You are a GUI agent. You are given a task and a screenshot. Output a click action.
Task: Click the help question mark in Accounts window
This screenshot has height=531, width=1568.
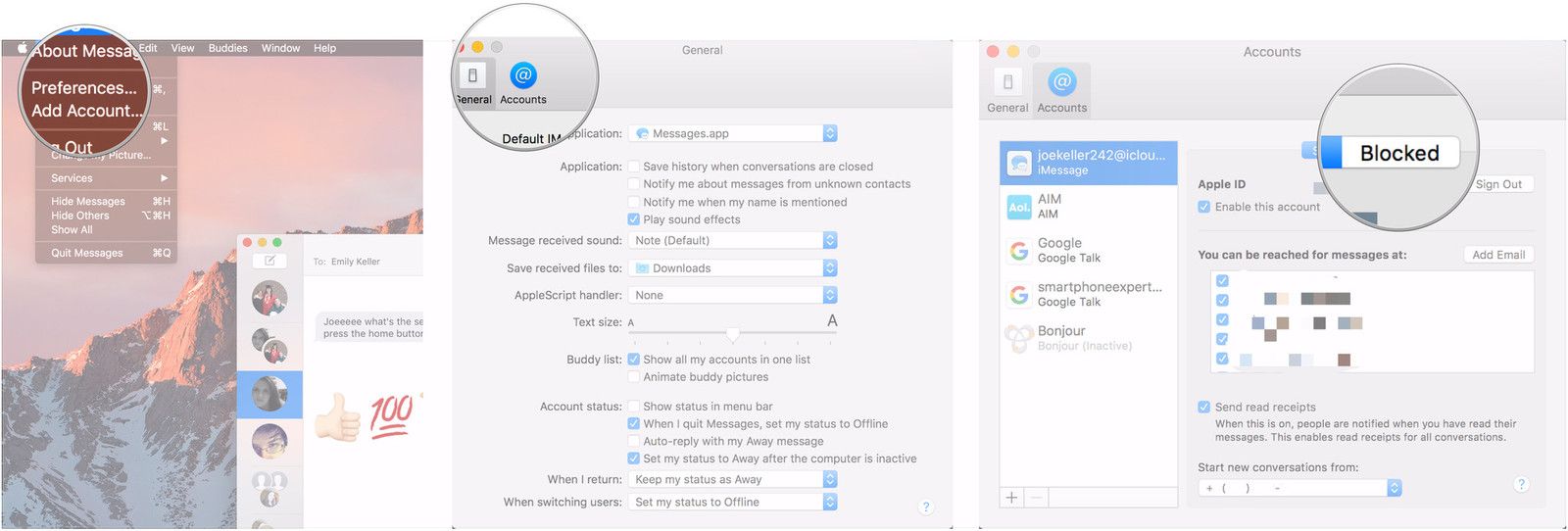(x=1521, y=484)
